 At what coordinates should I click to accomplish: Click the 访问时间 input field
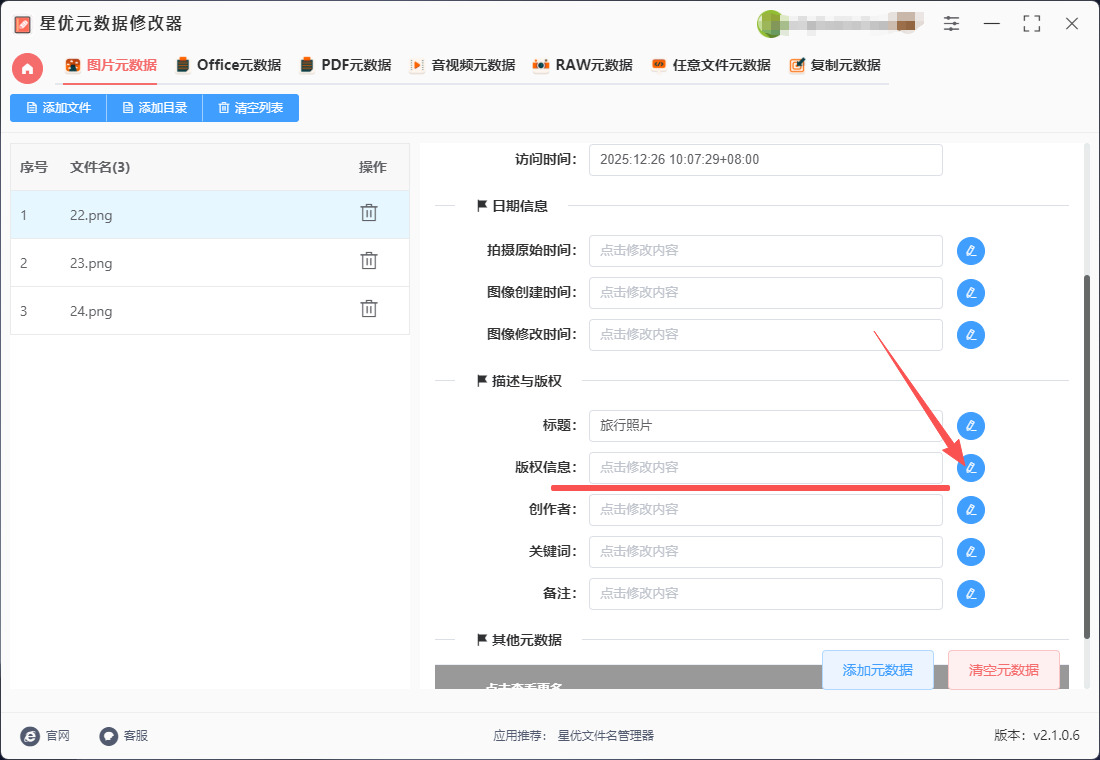pos(765,160)
